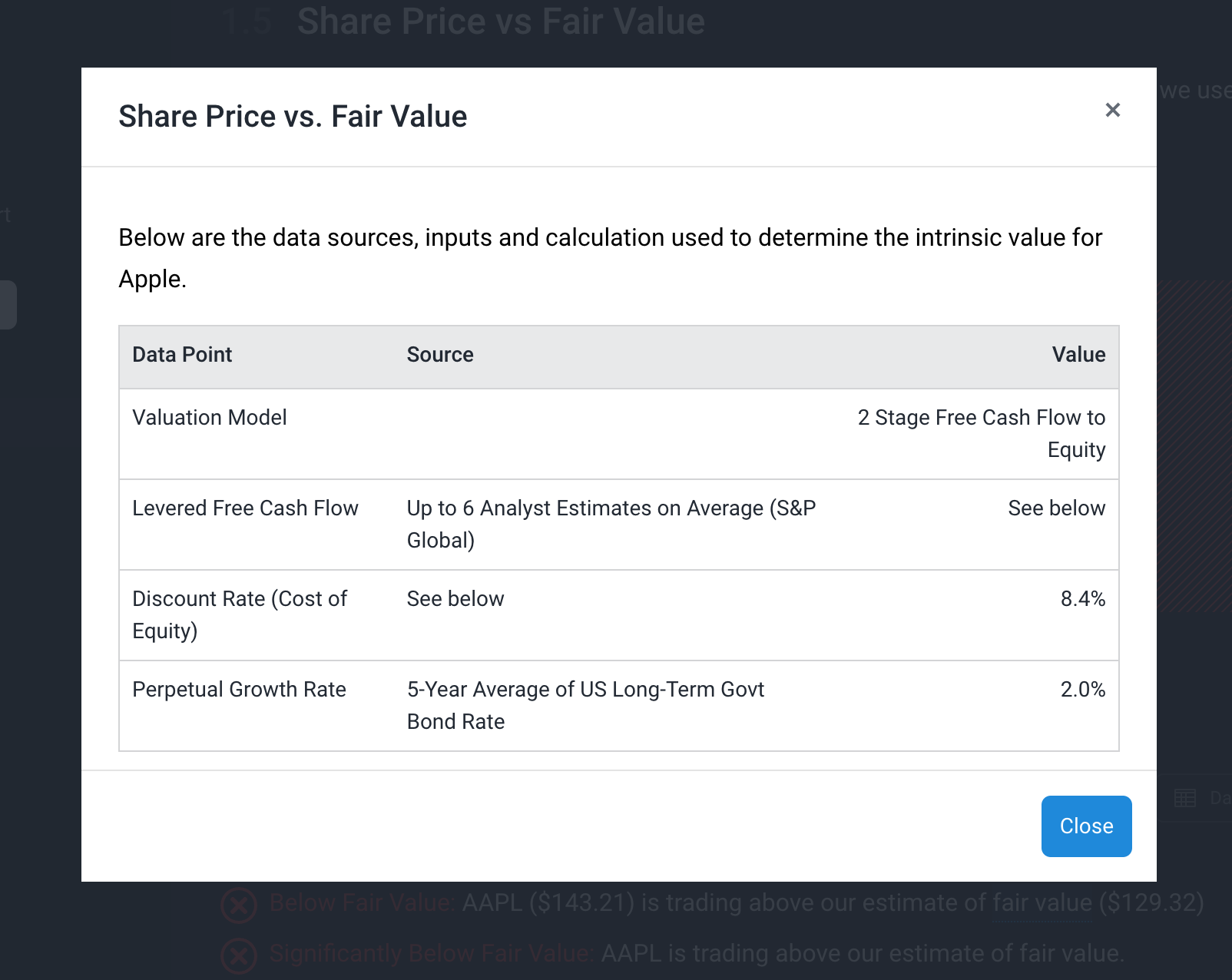The height and width of the screenshot is (980, 1232).
Task: Click the background 'Share Price vs Fair Value' heading
Action: (x=501, y=22)
